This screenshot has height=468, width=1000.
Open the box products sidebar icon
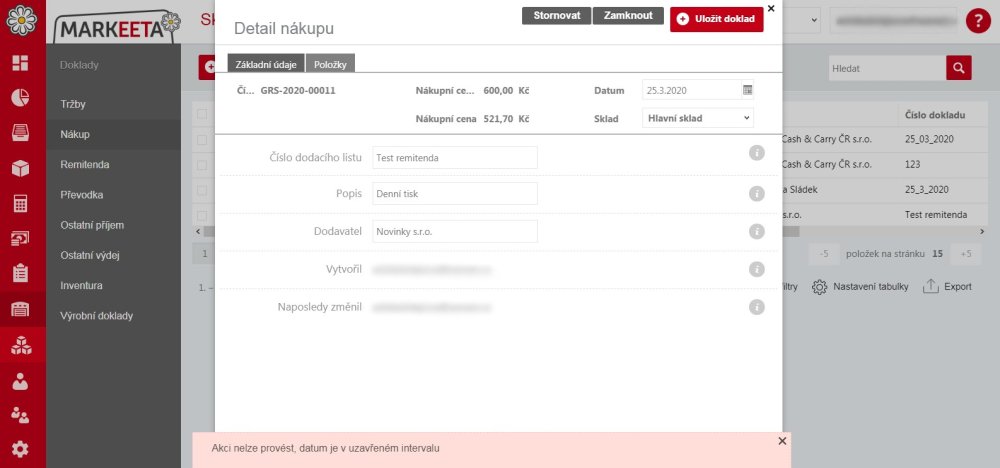click(x=20, y=168)
